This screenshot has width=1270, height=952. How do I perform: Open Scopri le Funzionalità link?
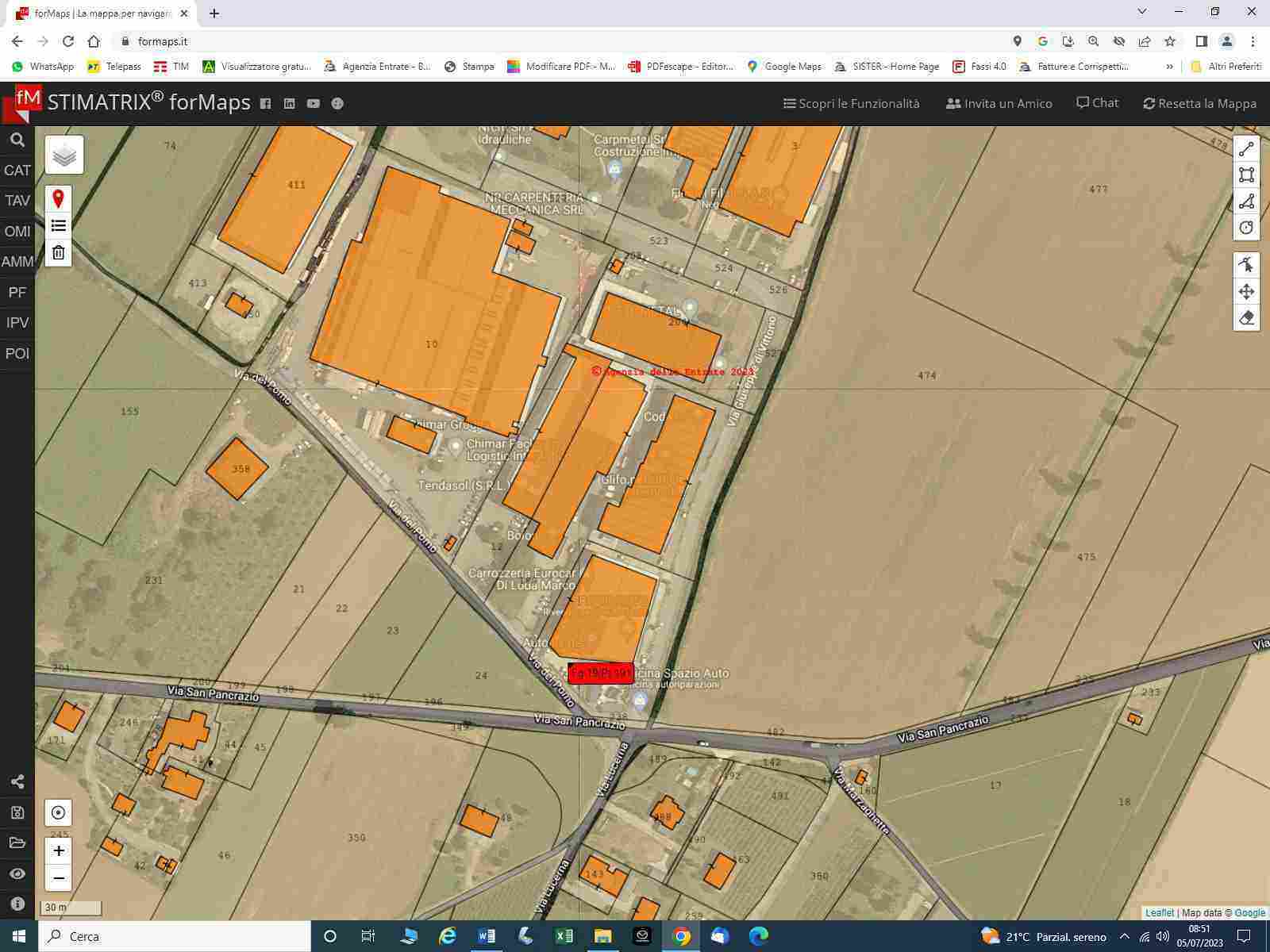tap(851, 103)
